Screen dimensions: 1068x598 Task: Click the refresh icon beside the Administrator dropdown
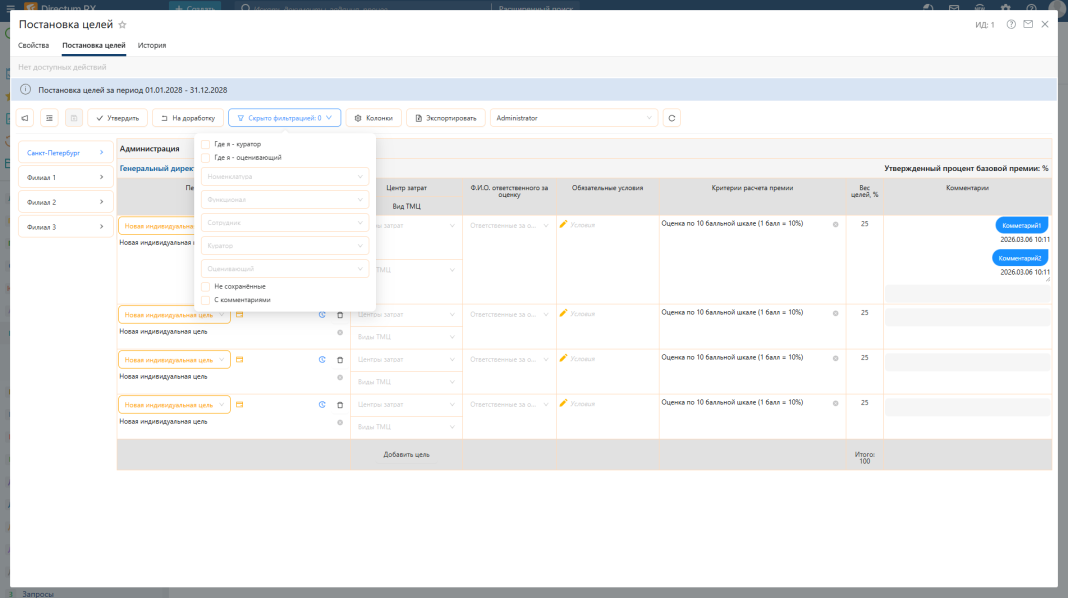point(672,118)
